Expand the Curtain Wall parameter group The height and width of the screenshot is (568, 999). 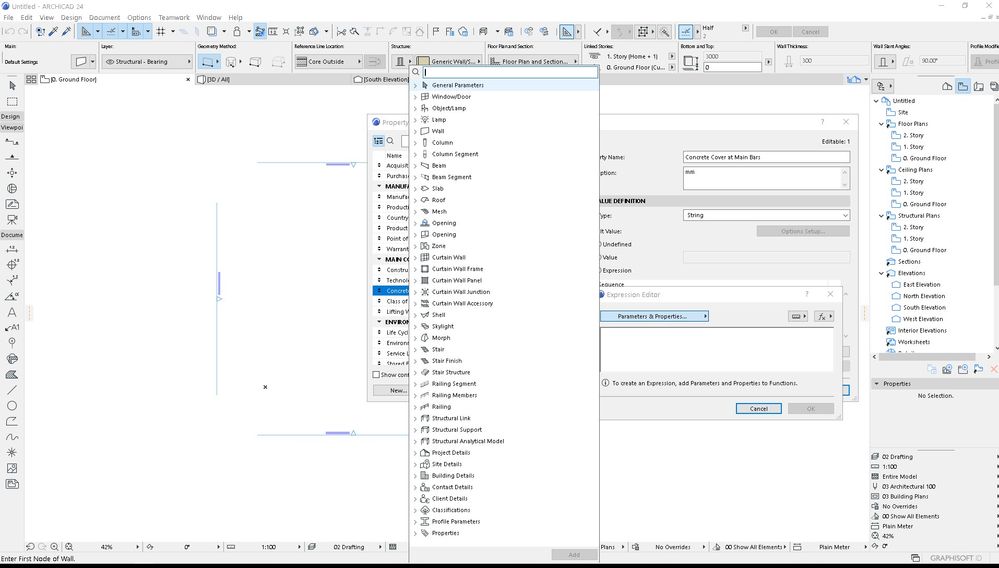point(416,257)
